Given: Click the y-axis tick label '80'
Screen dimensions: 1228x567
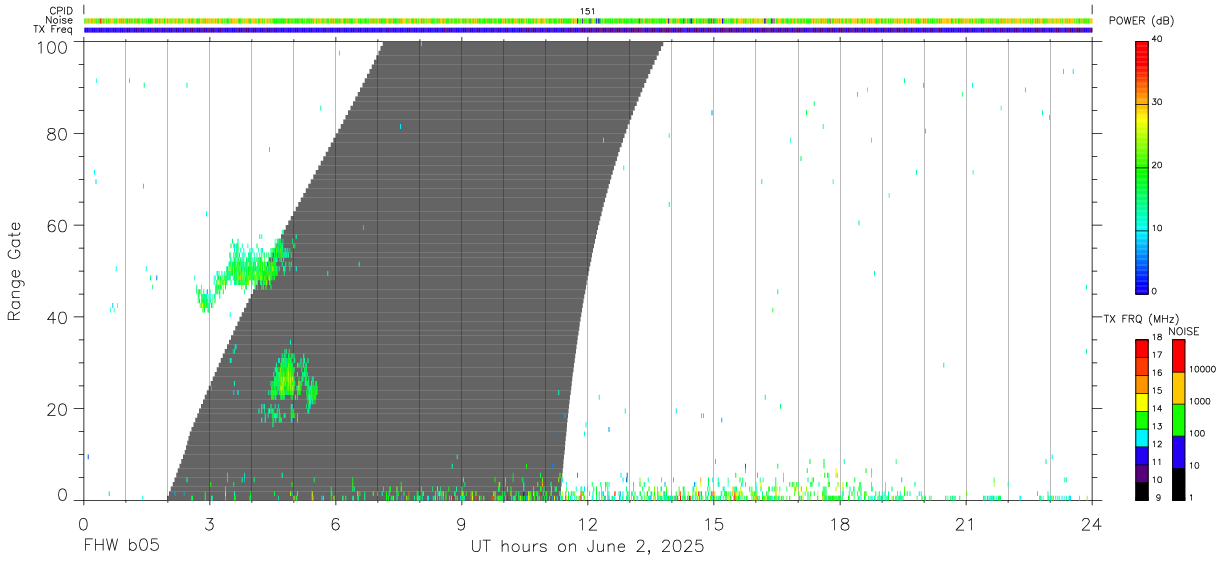Looking at the screenshot, I should coord(58,133).
